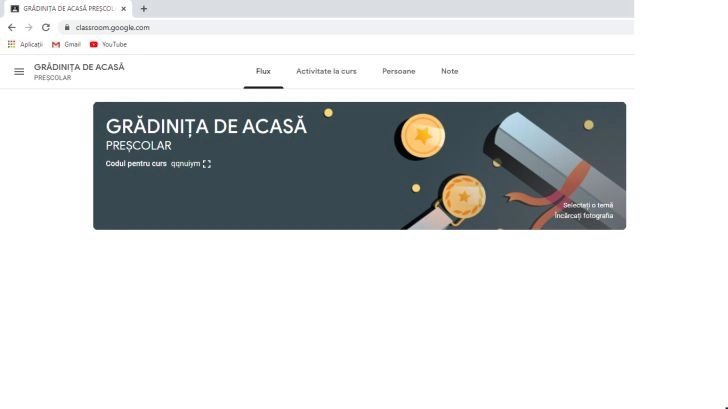This screenshot has width=728, height=409.
Task: Reload the page with refresh icon
Action: click(x=46, y=27)
